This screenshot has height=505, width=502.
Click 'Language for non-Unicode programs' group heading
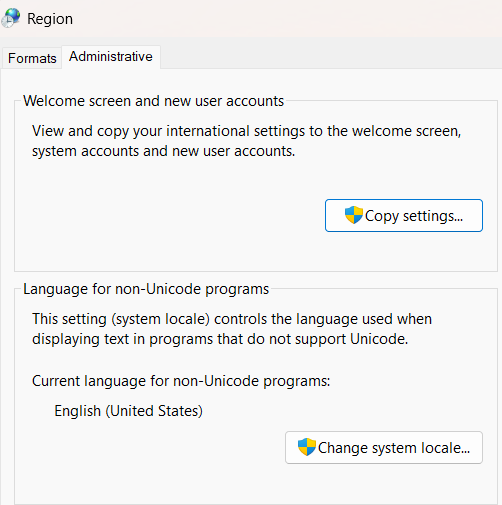point(146,289)
